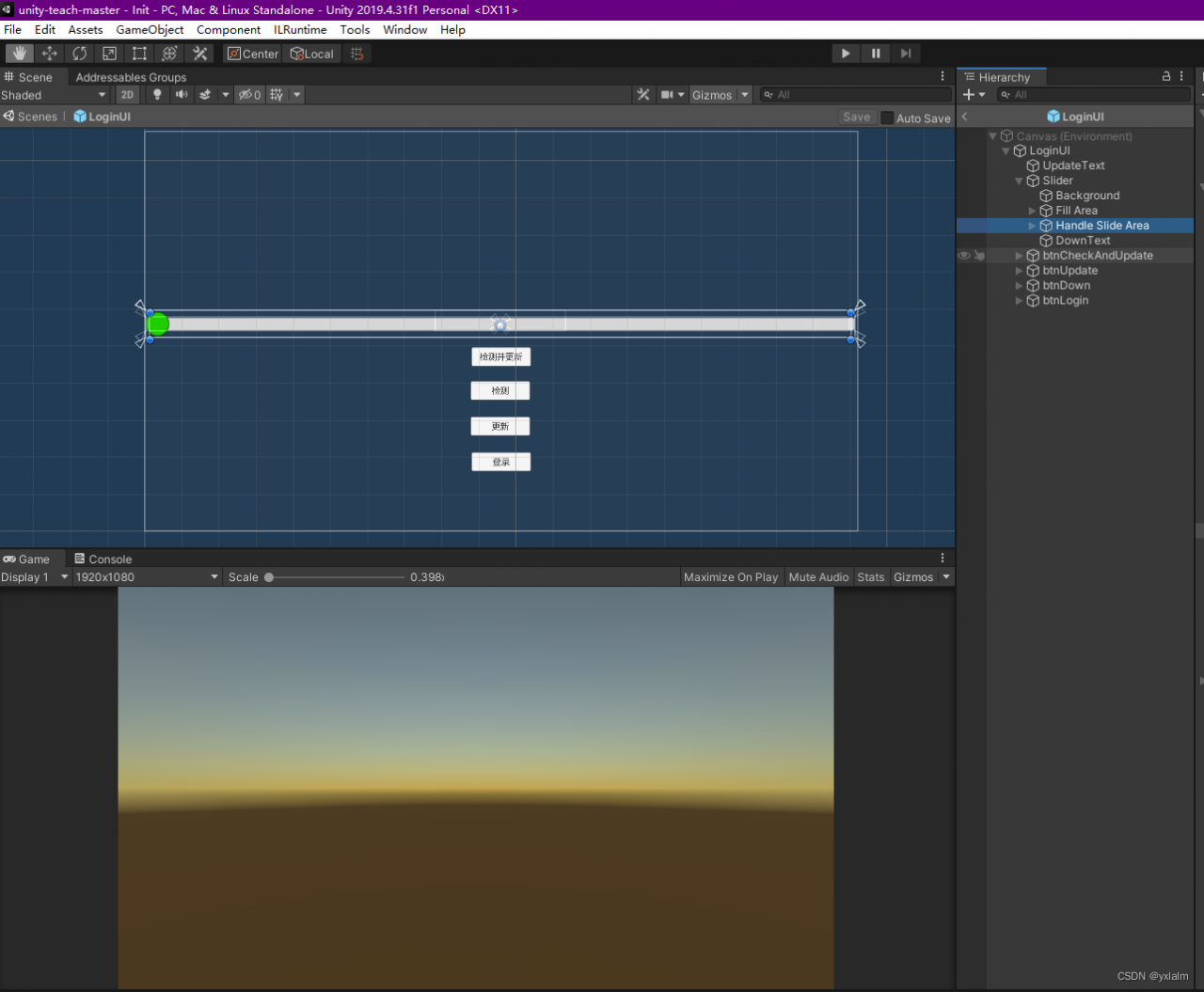This screenshot has height=992, width=1204.
Task: Expand the Fill Area tree node
Action: click(x=1032, y=211)
